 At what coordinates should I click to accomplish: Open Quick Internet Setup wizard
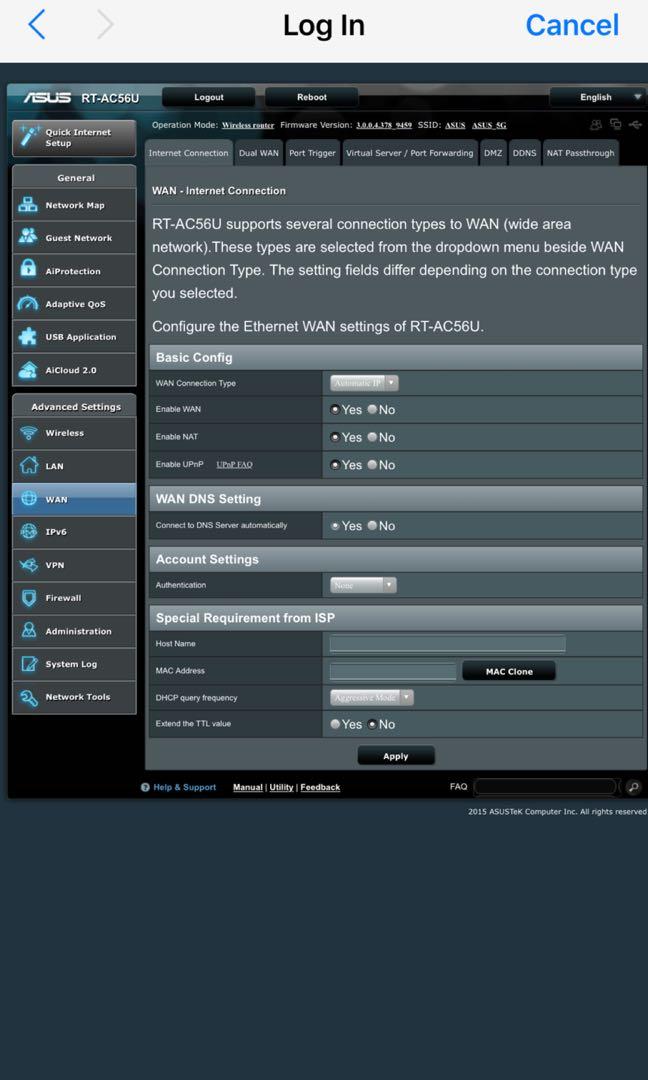click(x=74, y=138)
